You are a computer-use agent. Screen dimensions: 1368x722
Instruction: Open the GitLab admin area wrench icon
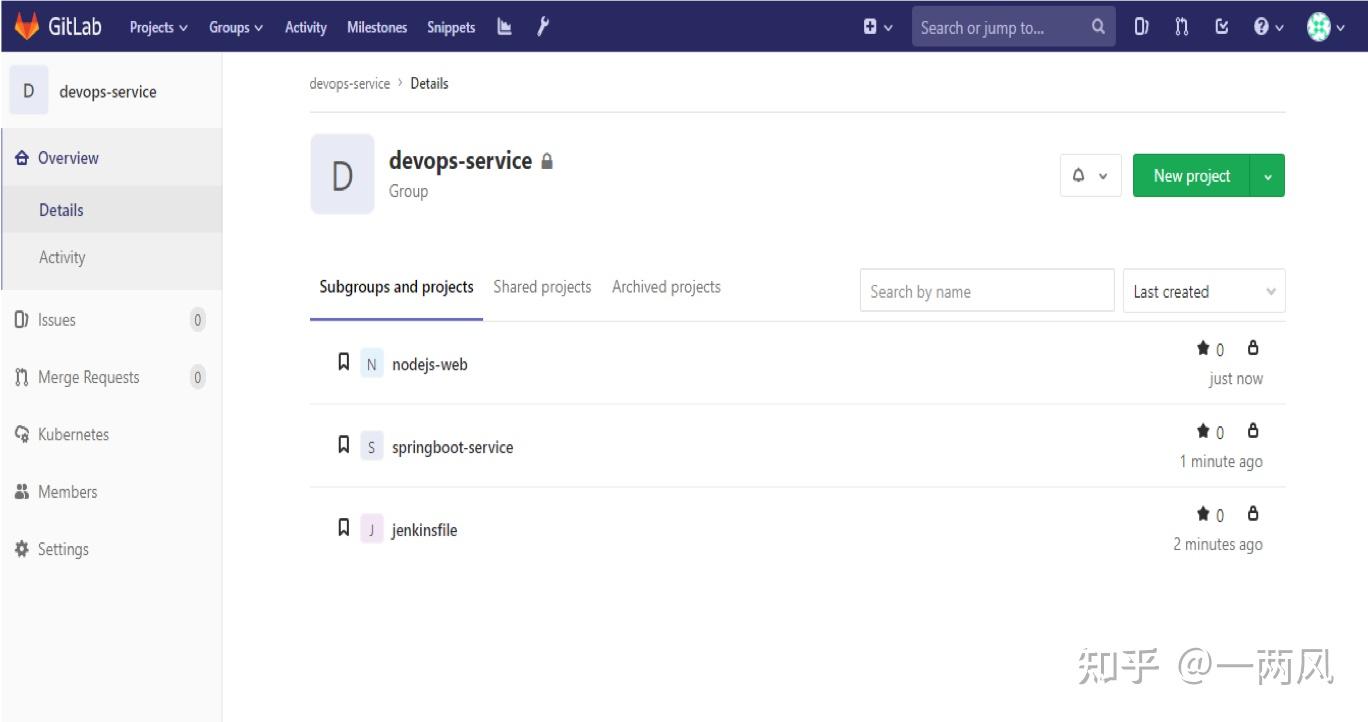click(541, 27)
